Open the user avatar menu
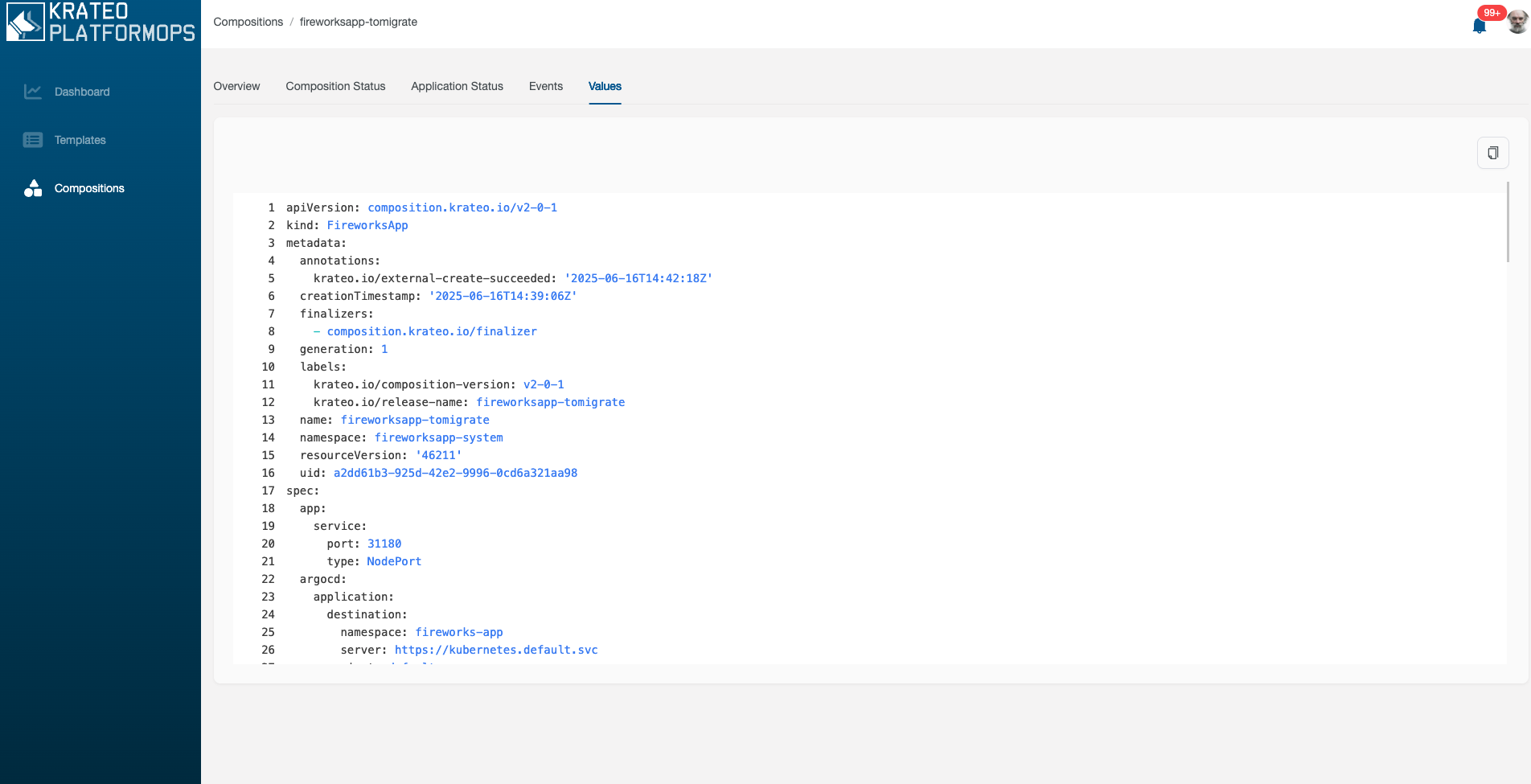The image size is (1531, 784). [x=1517, y=23]
